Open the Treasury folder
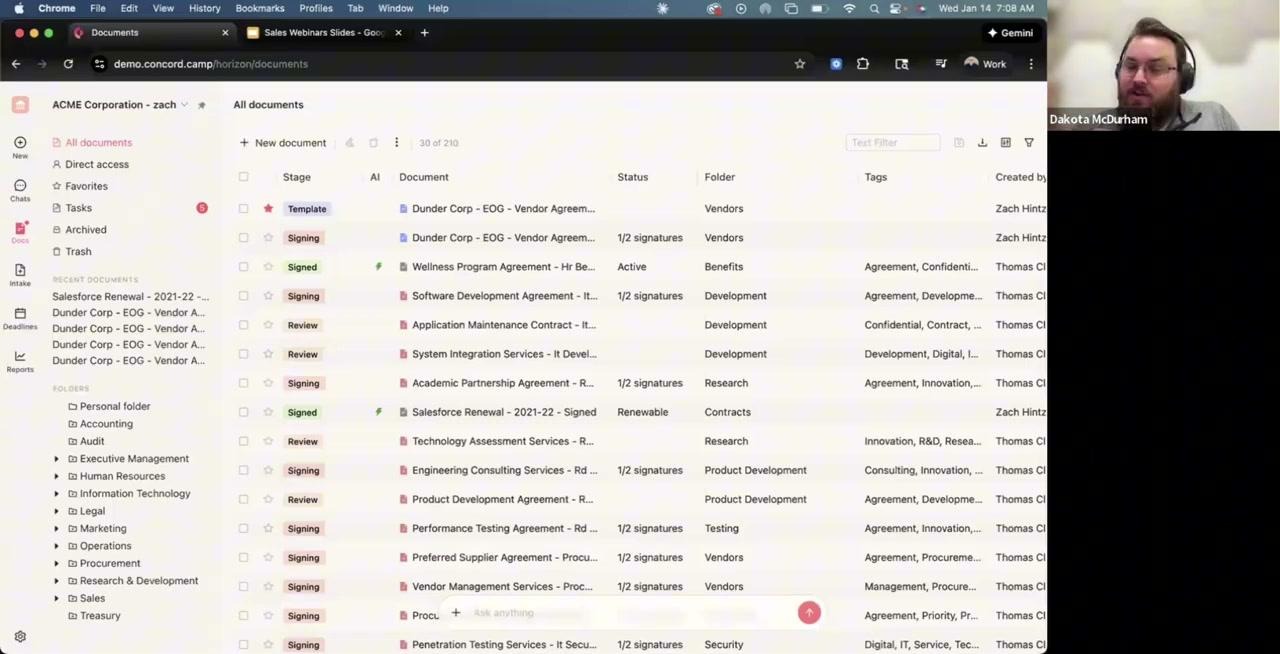This screenshot has width=1280, height=654. click(99, 616)
